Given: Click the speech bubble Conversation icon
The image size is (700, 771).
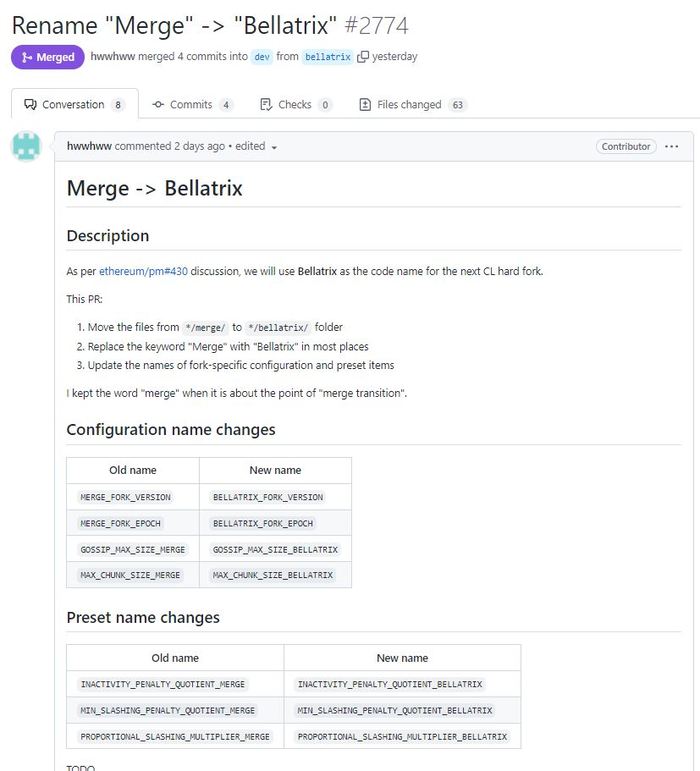Looking at the screenshot, I should 31,104.
